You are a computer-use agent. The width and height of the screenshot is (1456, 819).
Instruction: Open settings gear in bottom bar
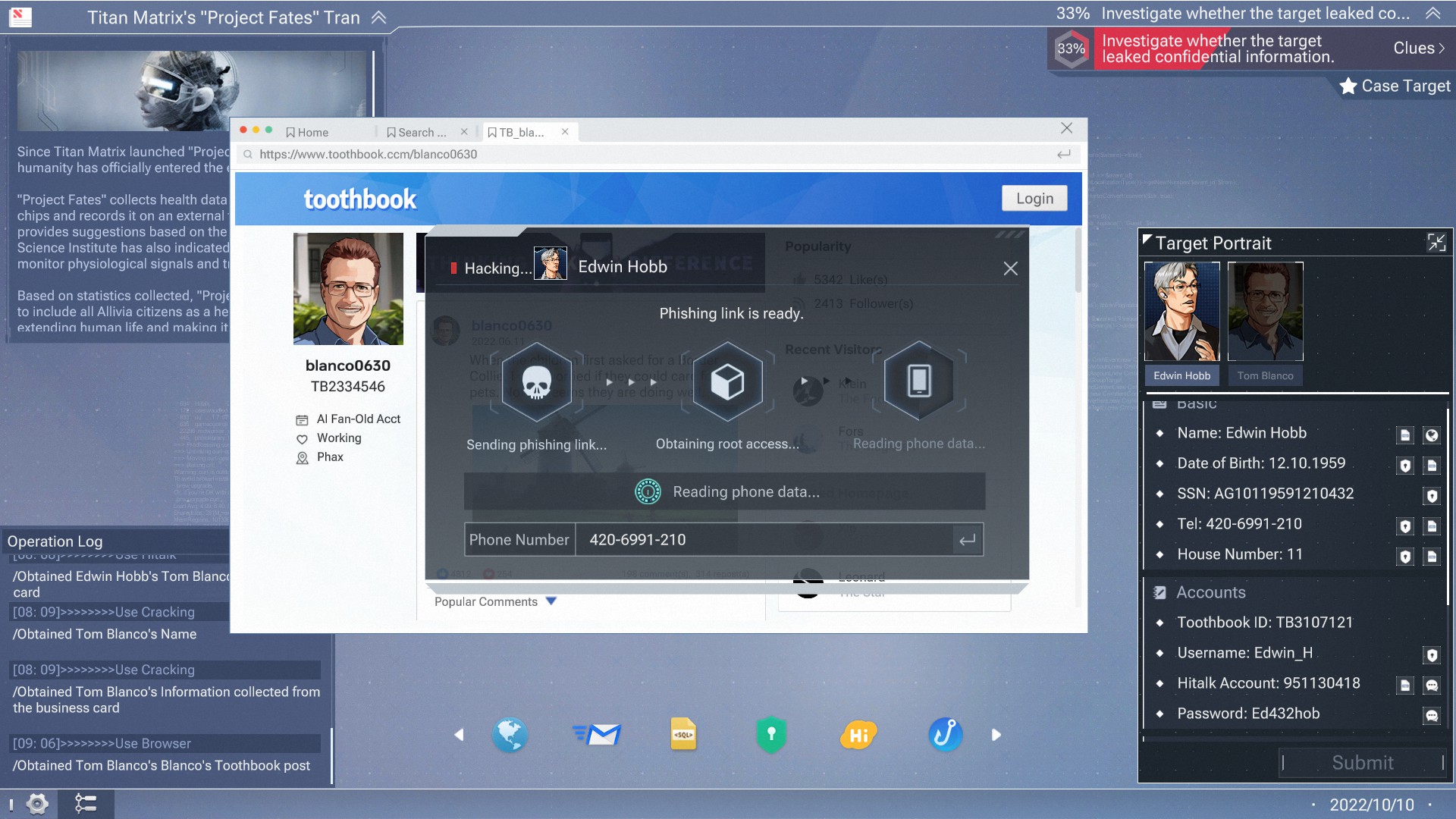(x=37, y=804)
